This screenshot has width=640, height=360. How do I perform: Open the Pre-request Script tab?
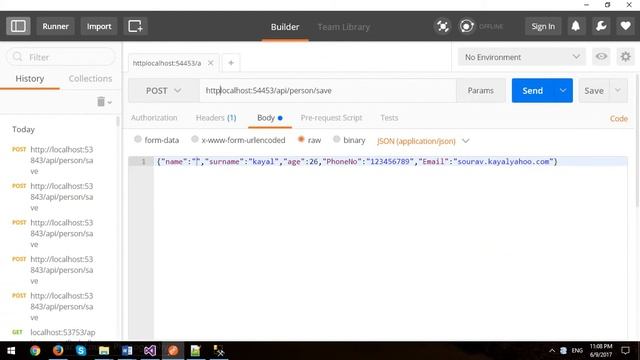pyautogui.click(x=331, y=118)
